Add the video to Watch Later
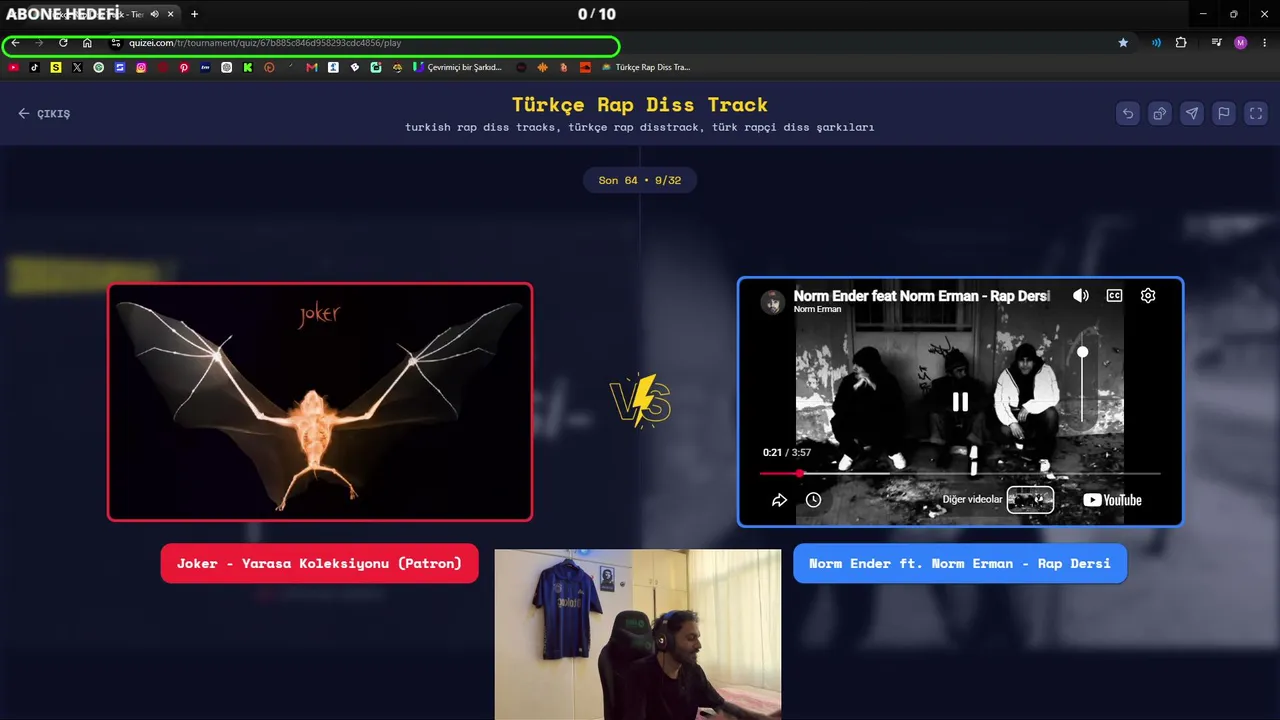The width and height of the screenshot is (1280, 720). [x=813, y=500]
